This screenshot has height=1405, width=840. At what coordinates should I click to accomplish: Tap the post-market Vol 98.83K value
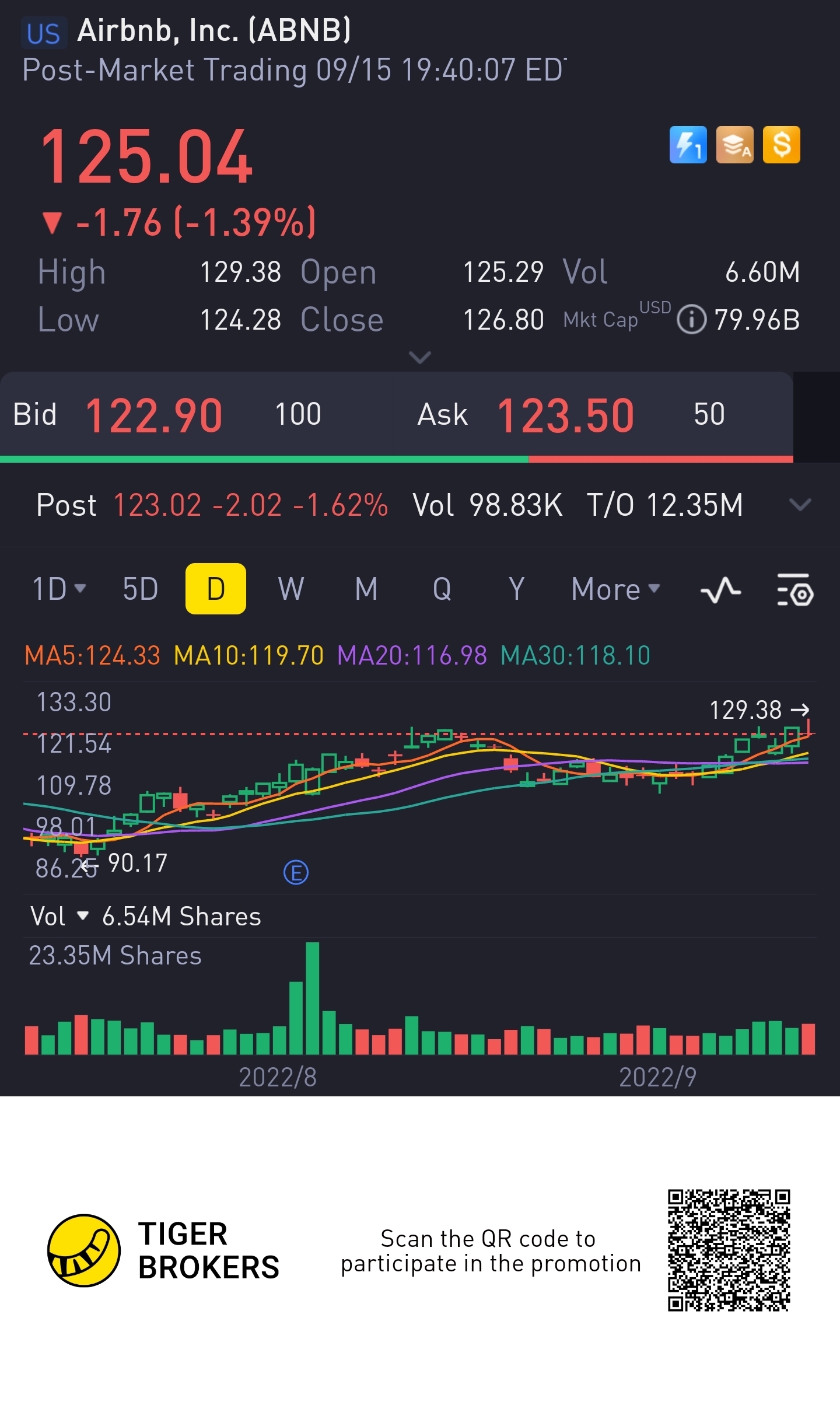(516, 505)
